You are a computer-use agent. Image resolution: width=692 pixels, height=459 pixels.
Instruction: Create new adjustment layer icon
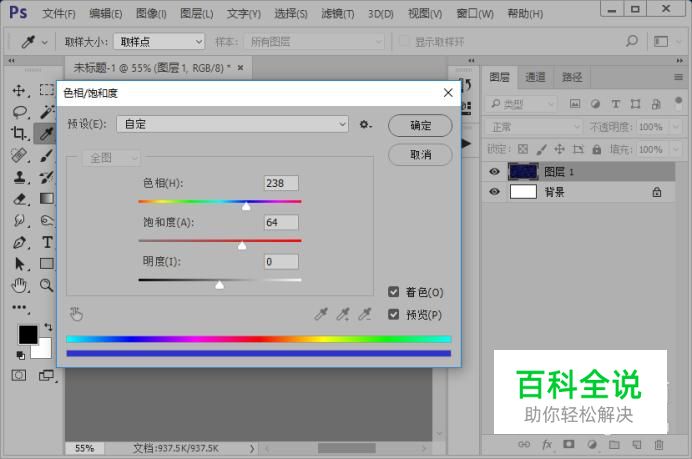point(592,444)
